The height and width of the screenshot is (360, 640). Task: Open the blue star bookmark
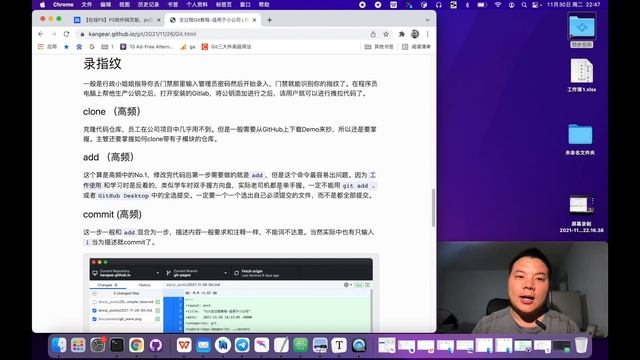click(x=66, y=47)
